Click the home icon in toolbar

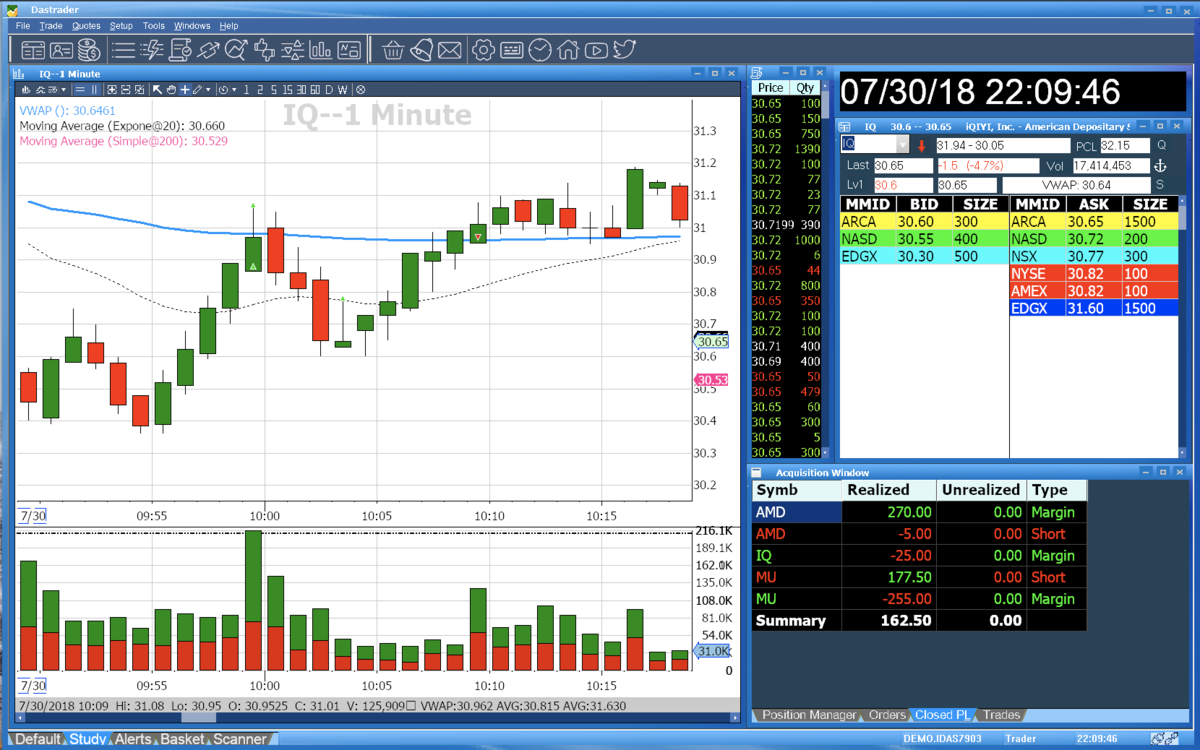pos(568,49)
